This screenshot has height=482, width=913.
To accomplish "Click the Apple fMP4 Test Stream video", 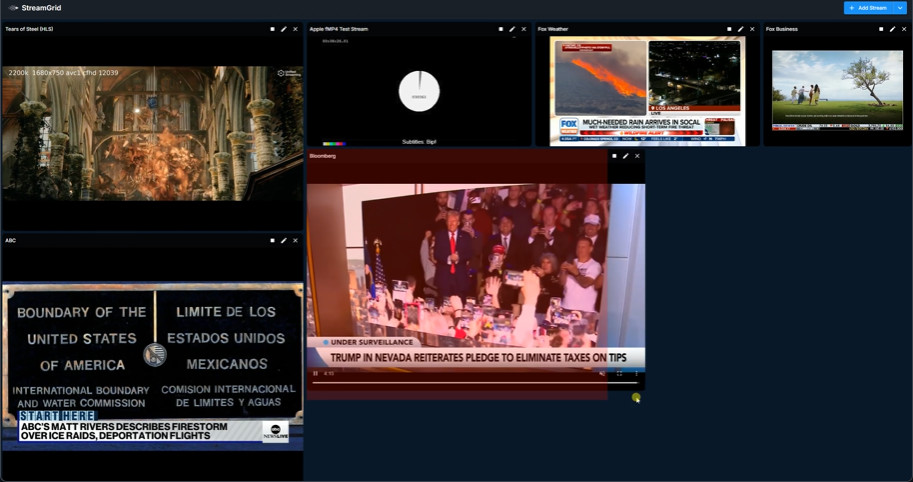I will tap(419, 91).
